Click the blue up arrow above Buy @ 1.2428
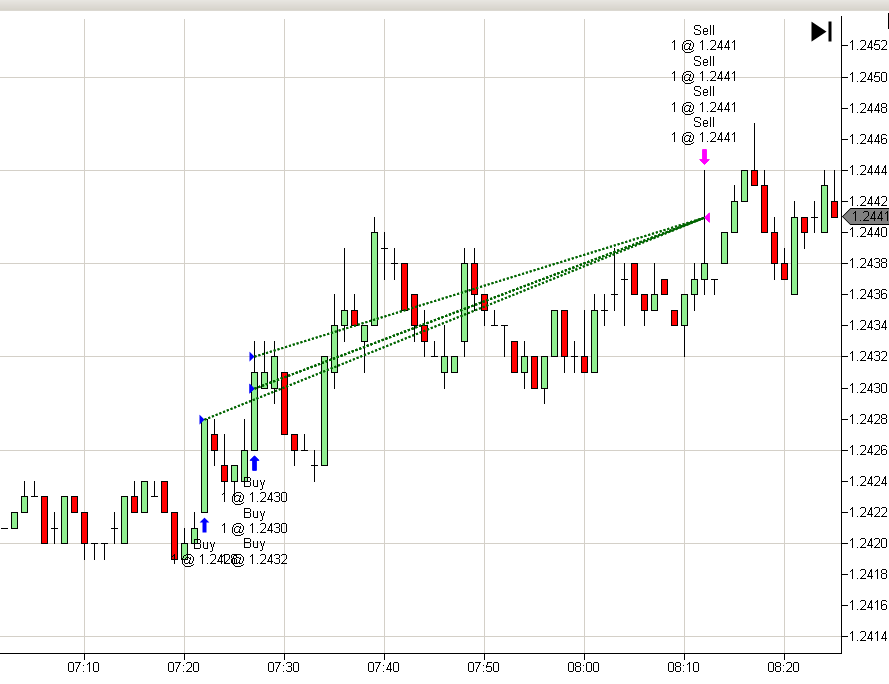Image resolution: width=889 pixels, height=684 pixels. (x=204, y=525)
